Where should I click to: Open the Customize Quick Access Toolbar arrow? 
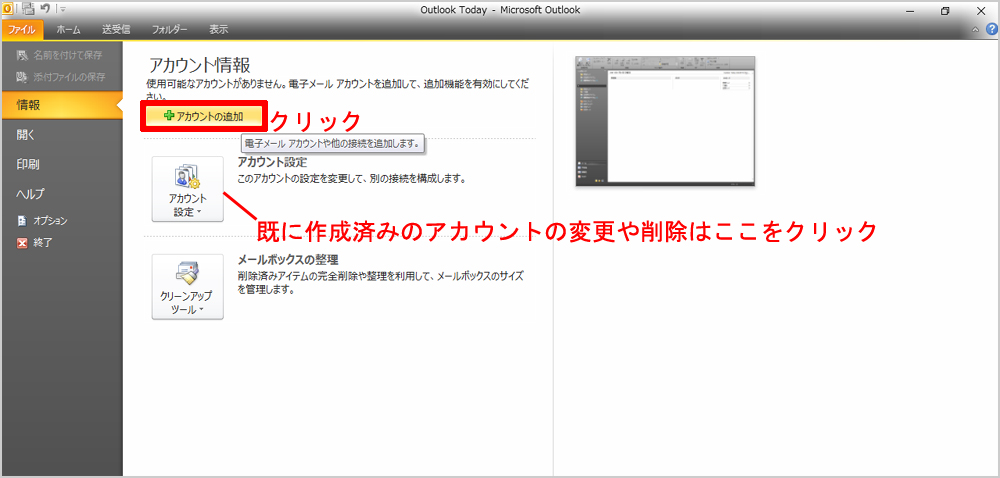click(61, 10)
